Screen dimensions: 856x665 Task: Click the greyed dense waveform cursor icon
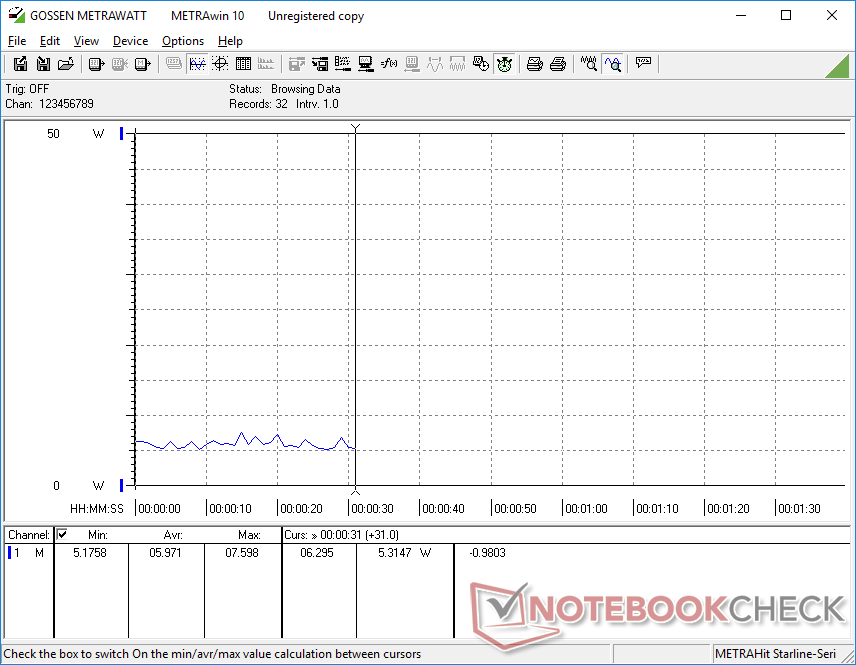[x=457, y=64]
